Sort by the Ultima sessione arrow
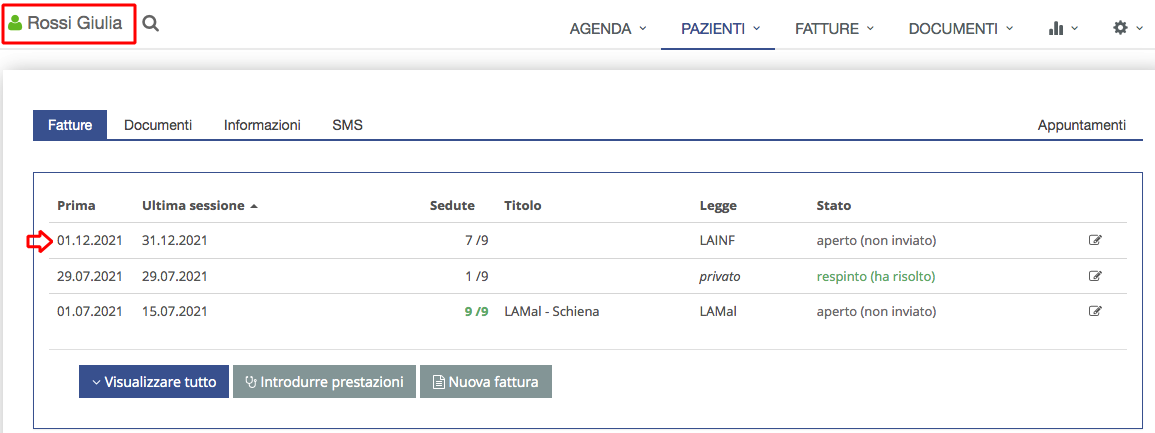Viewport: 1155px width, 433px height. coord(254,206)
